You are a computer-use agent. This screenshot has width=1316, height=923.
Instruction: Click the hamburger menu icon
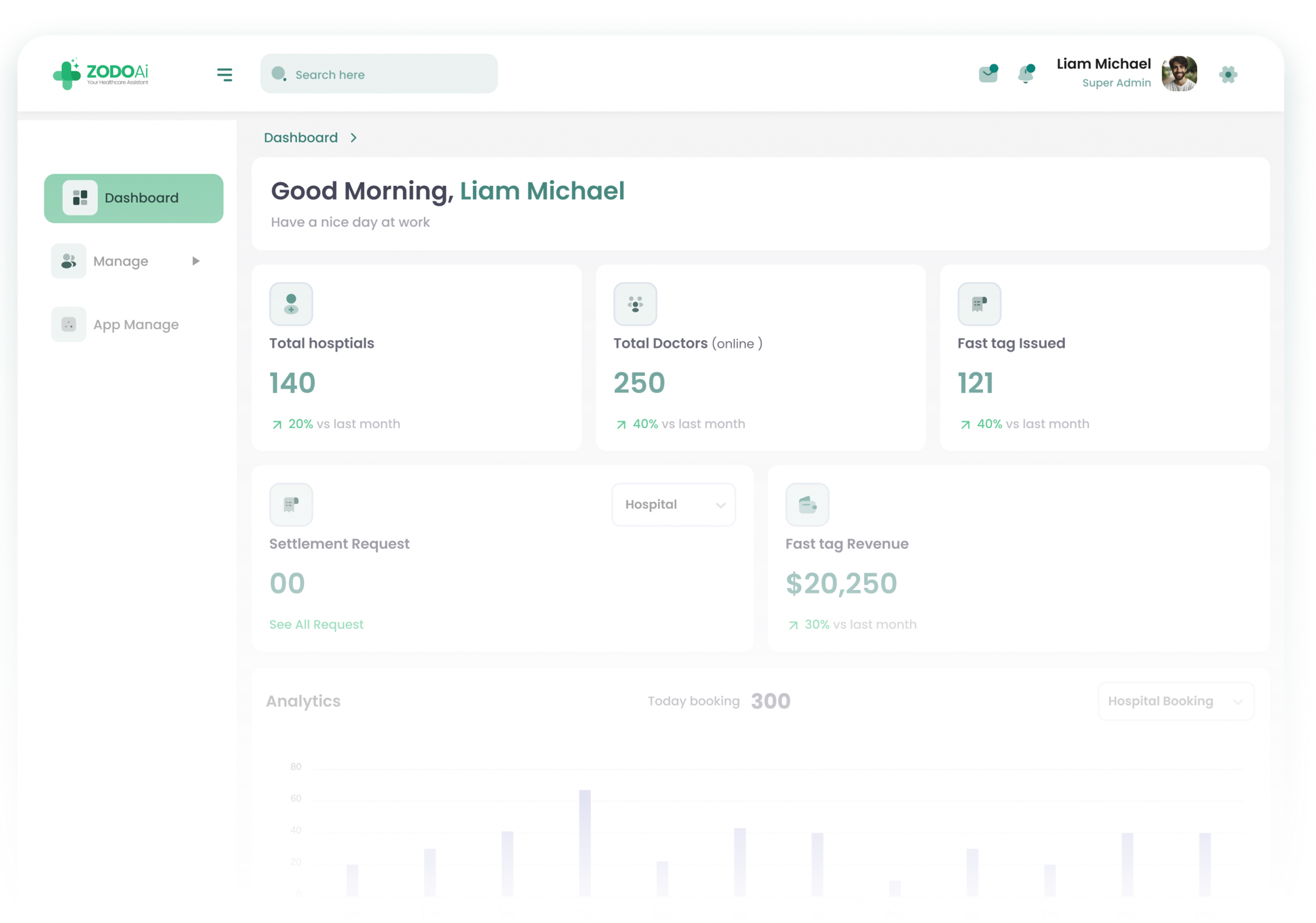pos(225,75)
